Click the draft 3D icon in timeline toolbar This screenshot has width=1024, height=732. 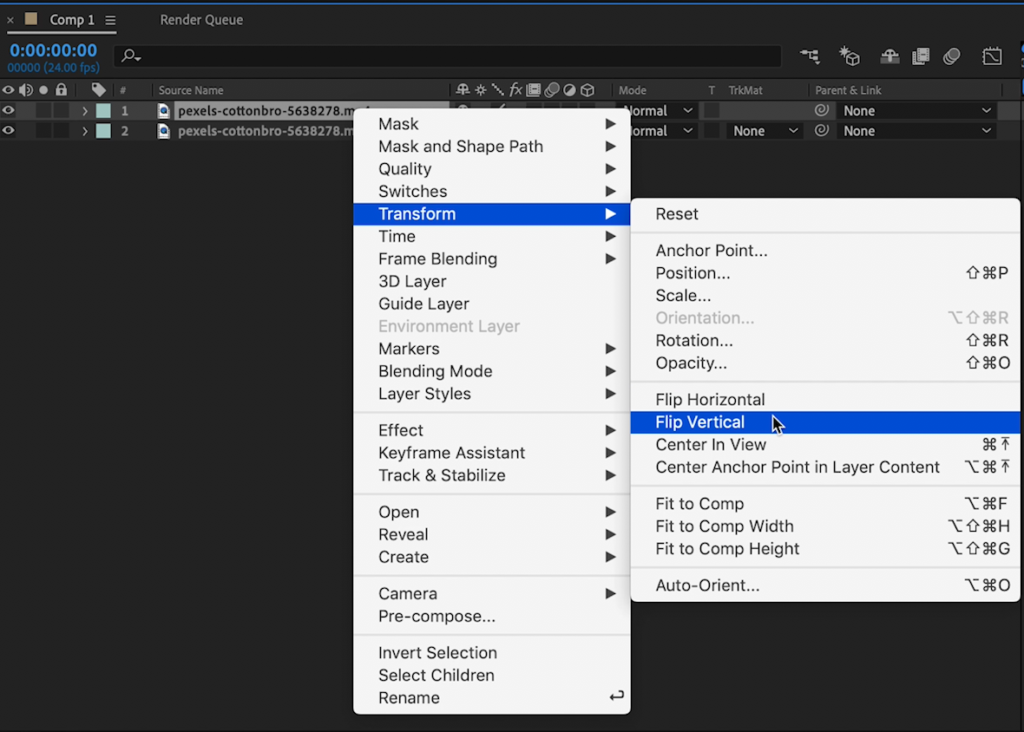coord(849,56)
